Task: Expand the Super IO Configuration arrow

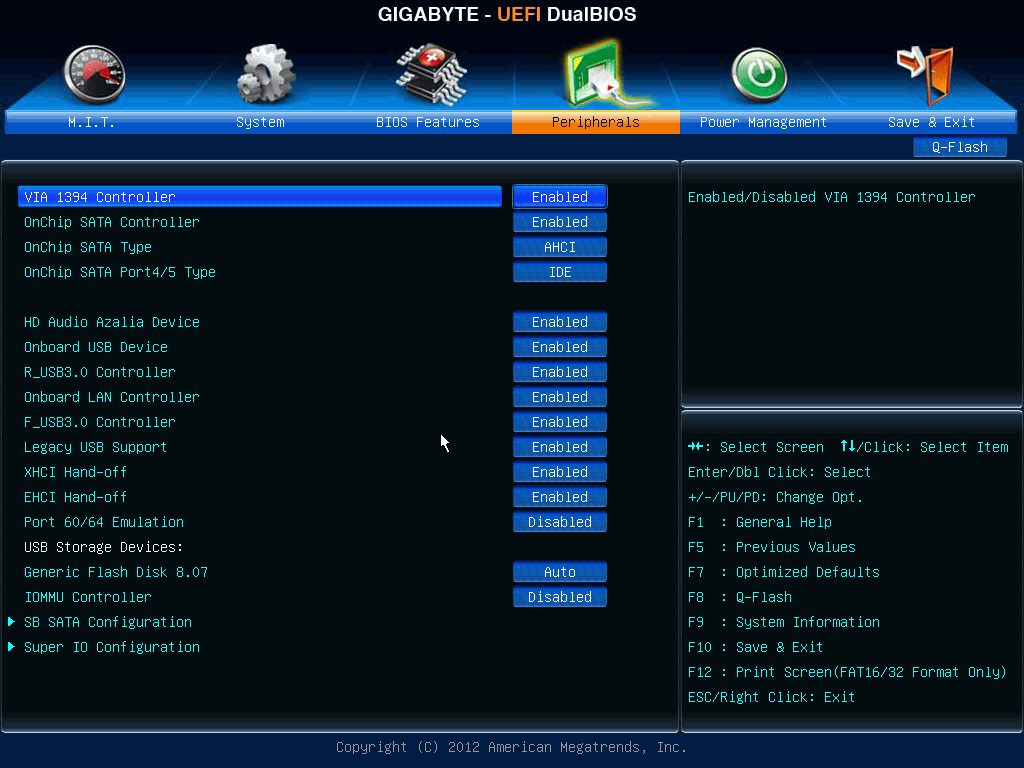Action: click(x=12, y=647)
